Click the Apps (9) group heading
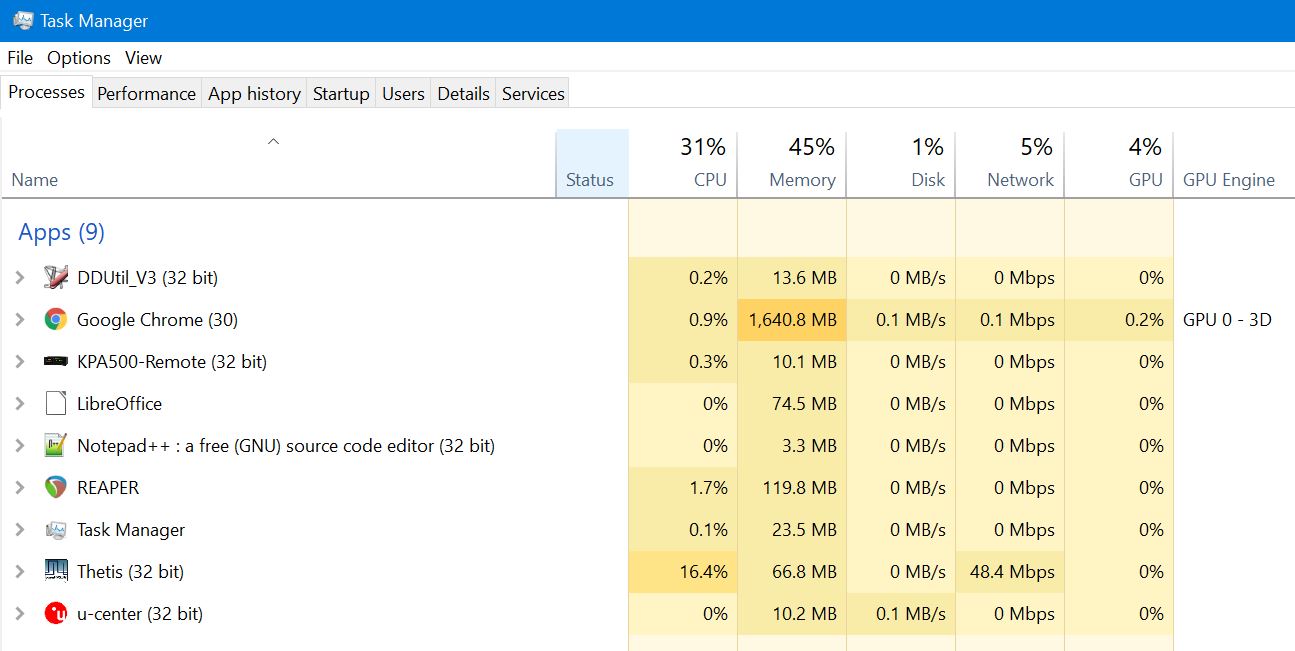 pyautogui.click(x=61, y=233)
